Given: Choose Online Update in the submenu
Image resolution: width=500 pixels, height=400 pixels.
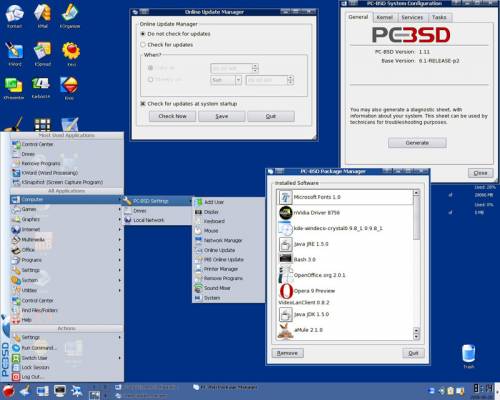Looking at the screenshot, I should tap(229, 250).
